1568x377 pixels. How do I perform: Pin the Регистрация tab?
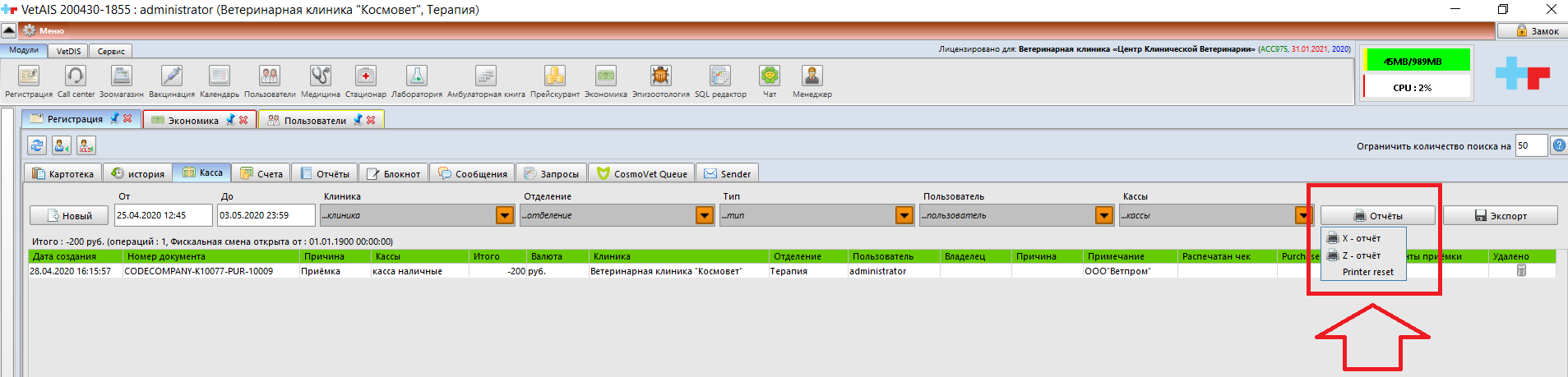(x=114, y=119)
